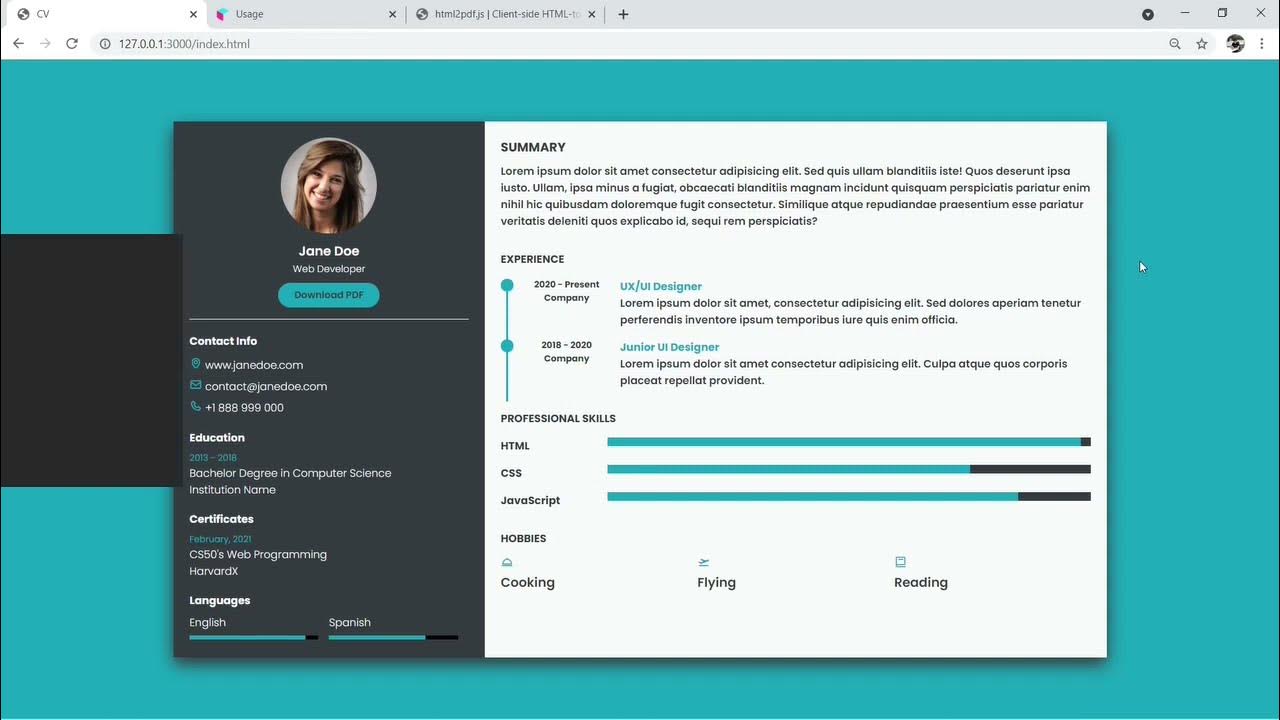1280x720 pixels.
Task: Click the HarvardX text
Action: (x=214, y=571)
